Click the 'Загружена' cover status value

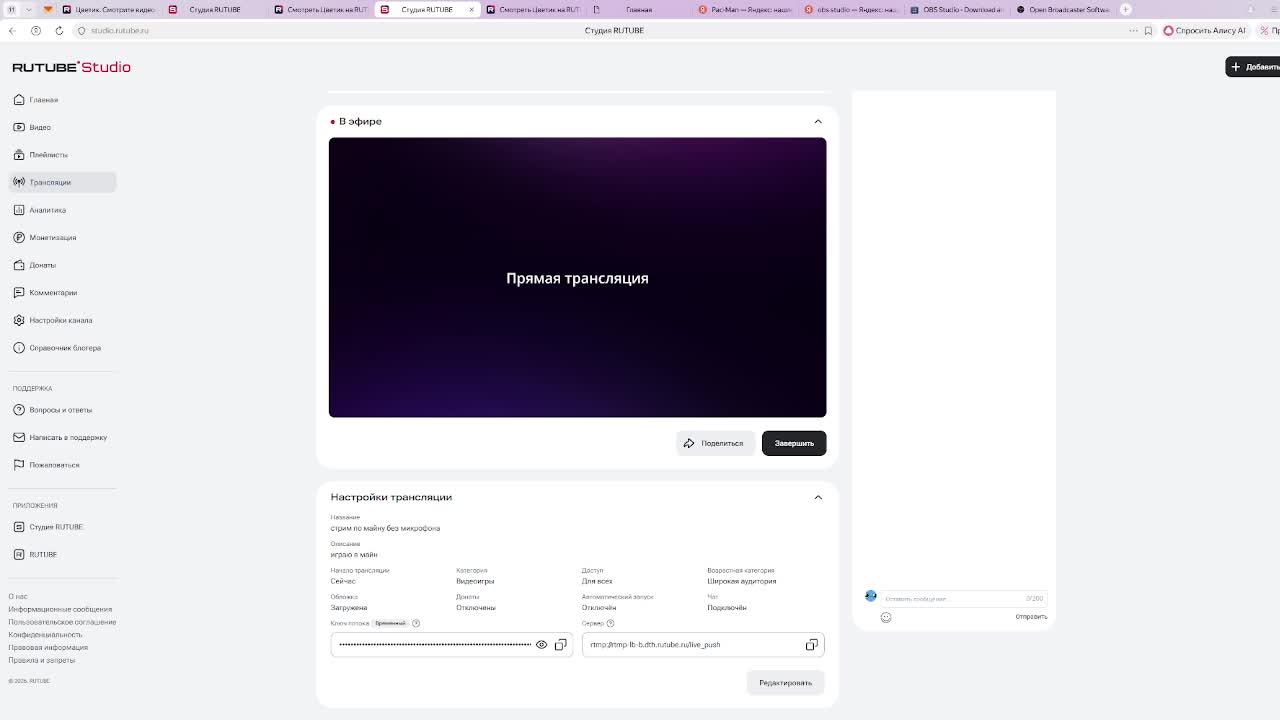349,608
